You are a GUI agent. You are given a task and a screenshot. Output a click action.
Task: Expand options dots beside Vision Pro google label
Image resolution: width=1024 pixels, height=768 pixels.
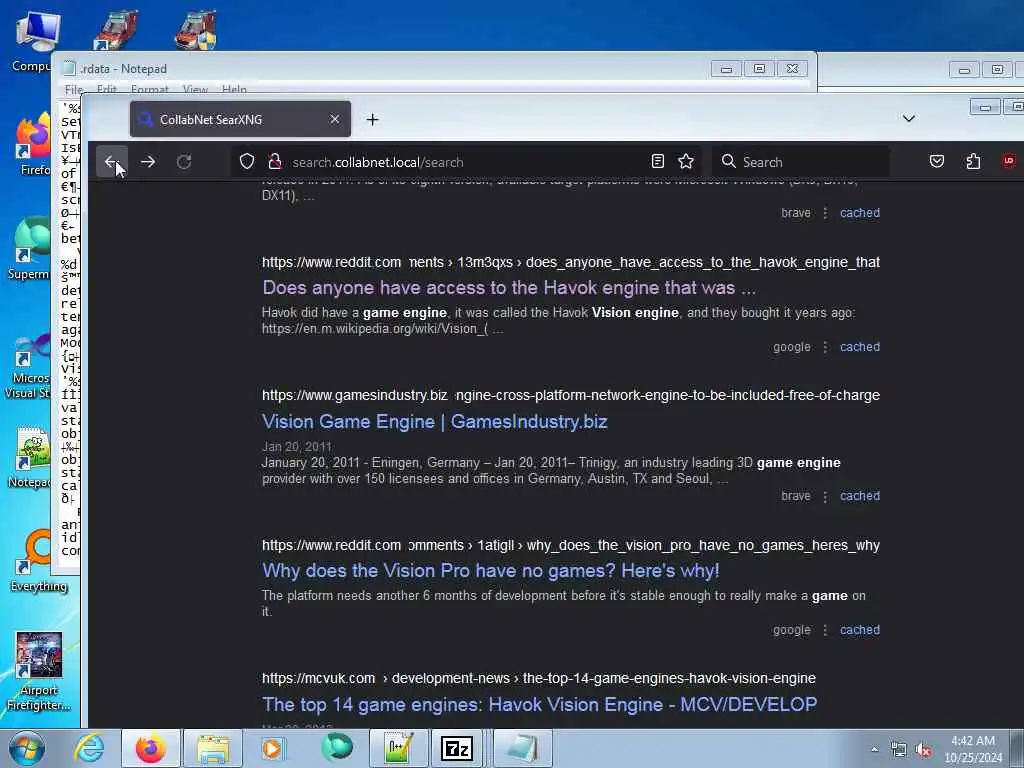point(825,630)
